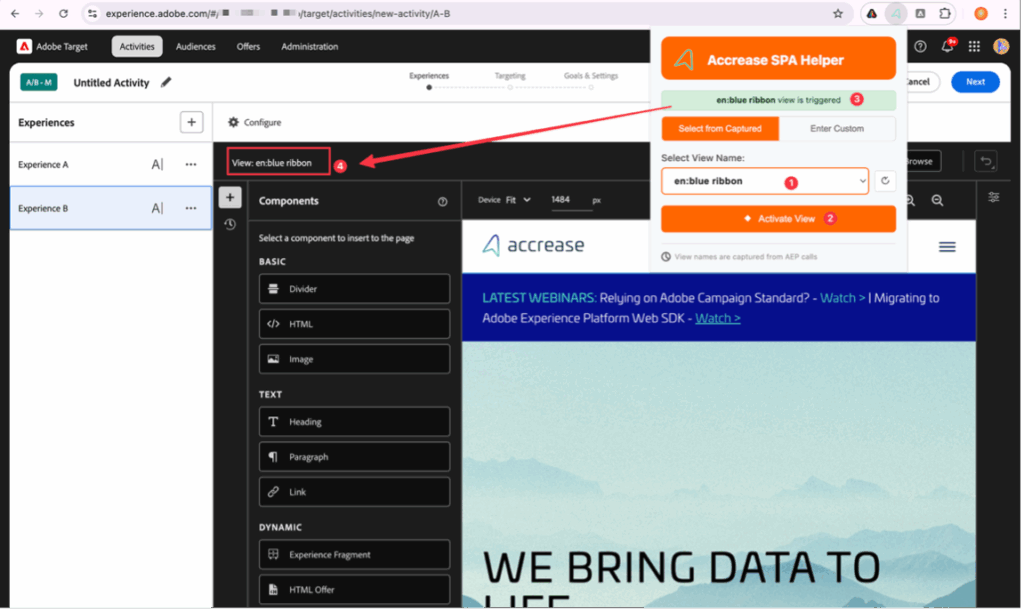The image size is (1024, 611).
Task: Go back using the browser back arrow
Action: pyautogui.click(x=15, y=13)
